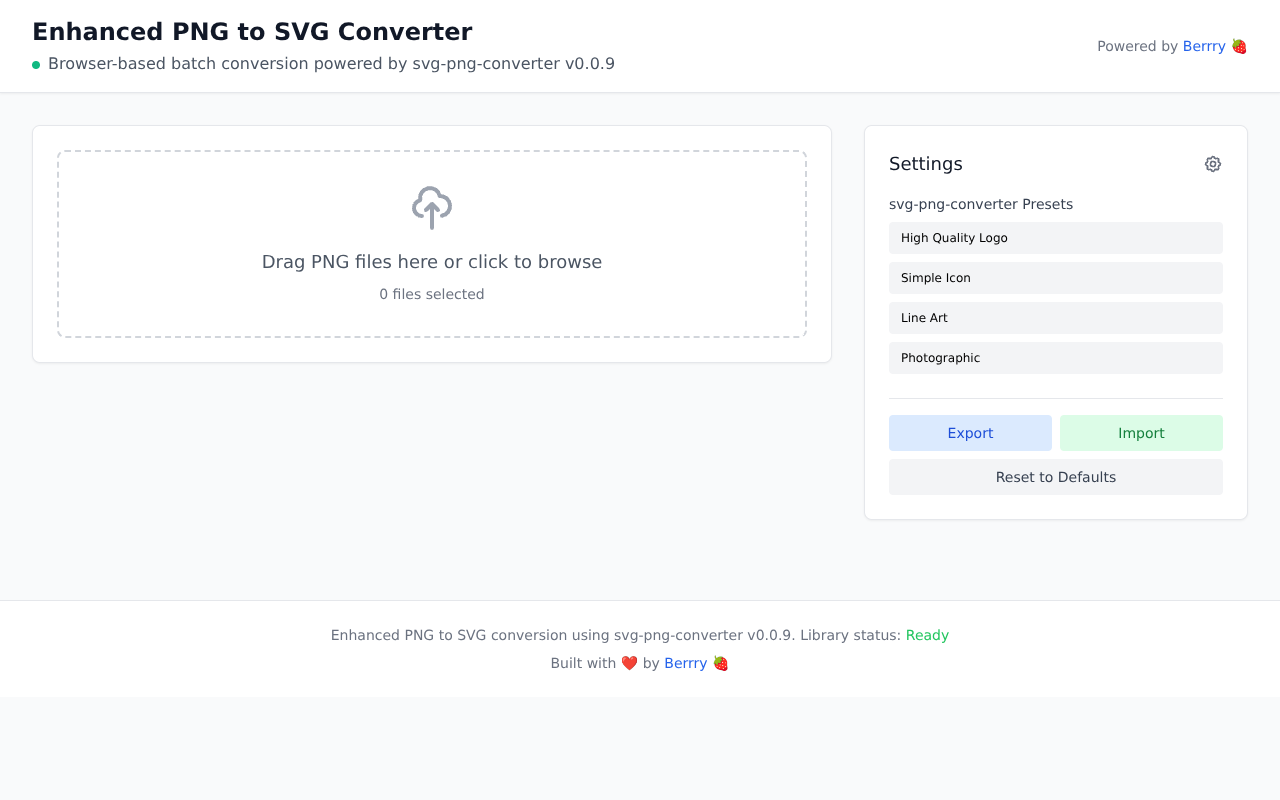This screenshot has height=800, width=1280.
Task: Click the Ready library status text
Action: [927, 635]
